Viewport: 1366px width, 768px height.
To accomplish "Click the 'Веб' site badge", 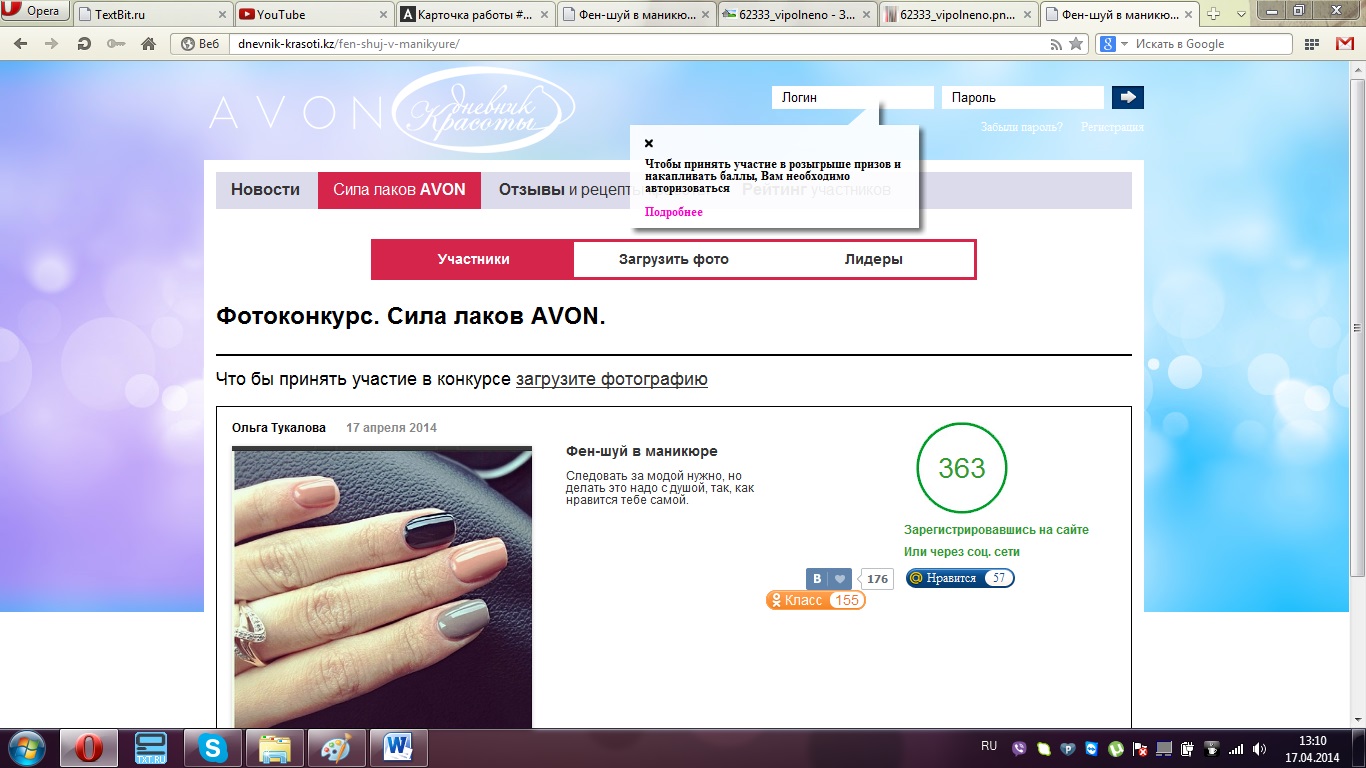I will coord(200,44).
